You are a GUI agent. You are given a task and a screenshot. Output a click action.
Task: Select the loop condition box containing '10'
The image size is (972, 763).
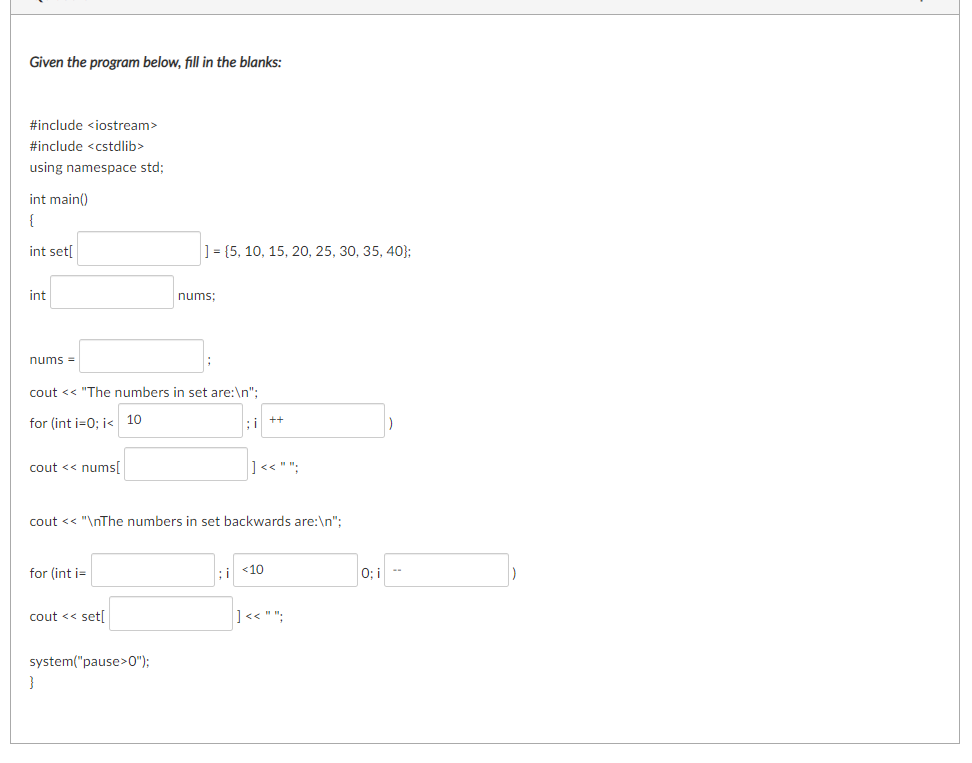point(180,419)
